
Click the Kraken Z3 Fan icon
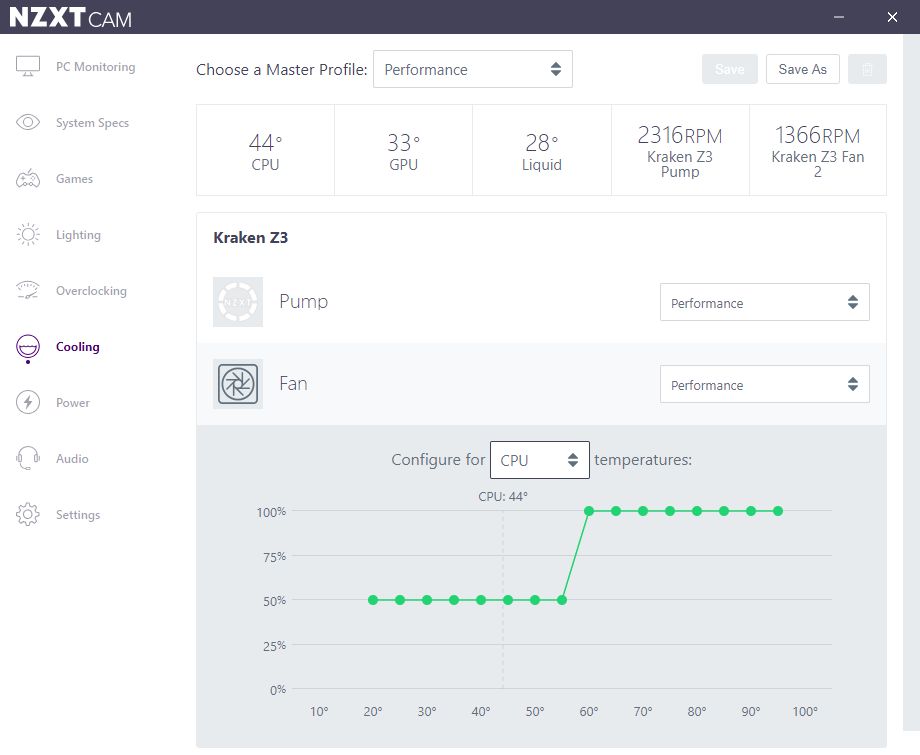click(238, 384)
